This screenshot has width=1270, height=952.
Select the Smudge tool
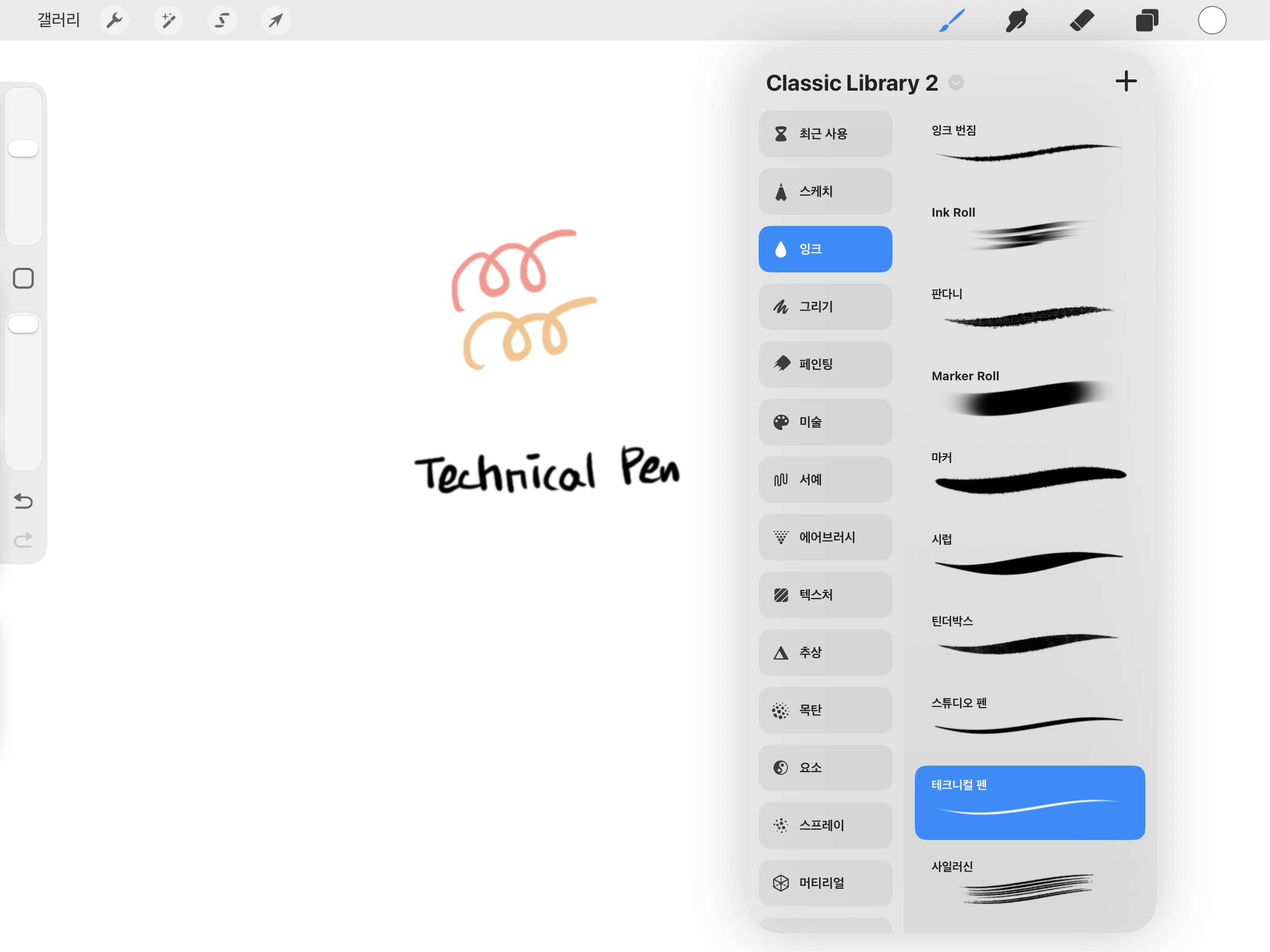(x=1016, y=20)
